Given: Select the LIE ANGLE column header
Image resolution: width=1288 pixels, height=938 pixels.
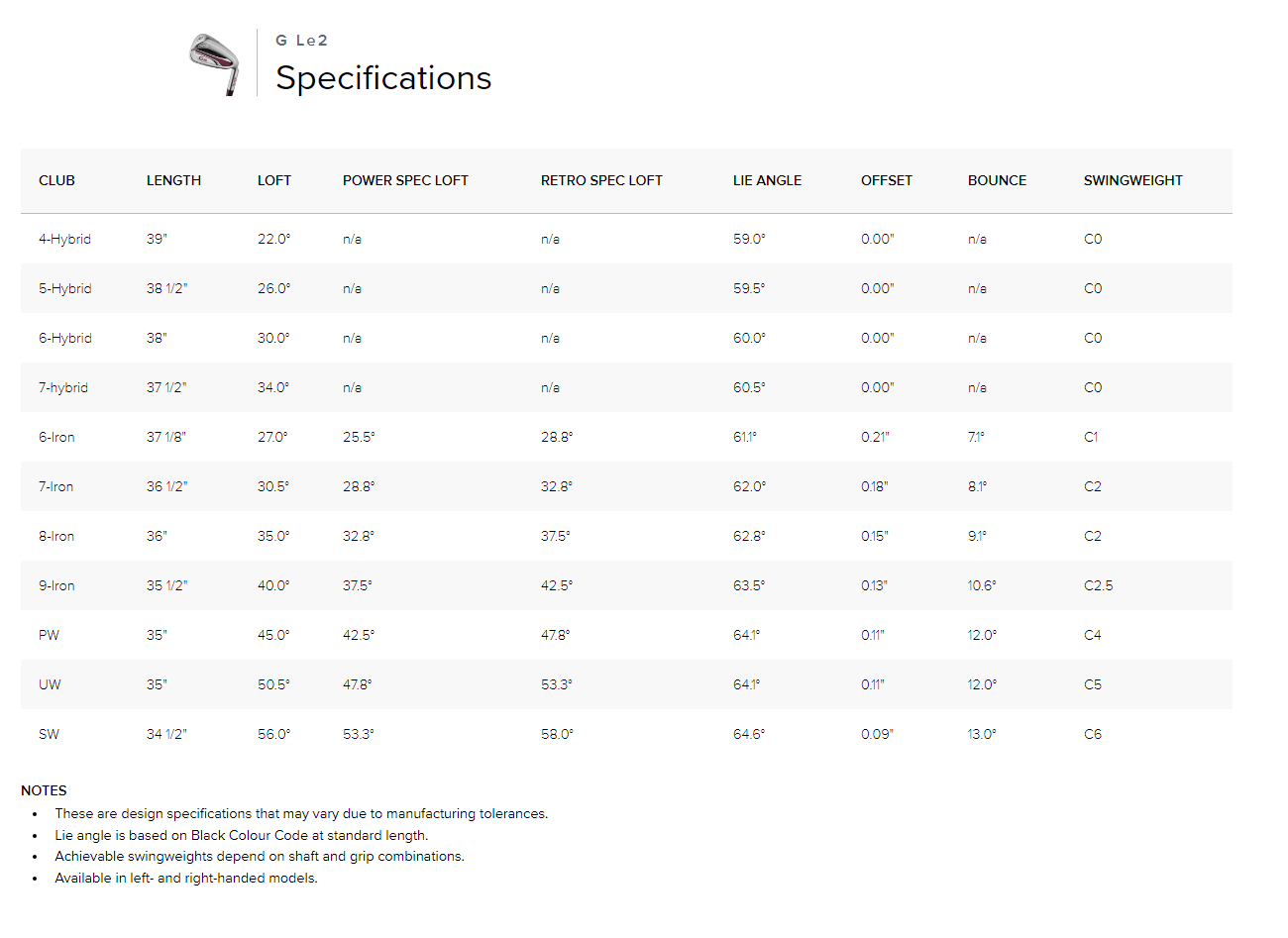Looking at the screenshot, I should (767, 180).
